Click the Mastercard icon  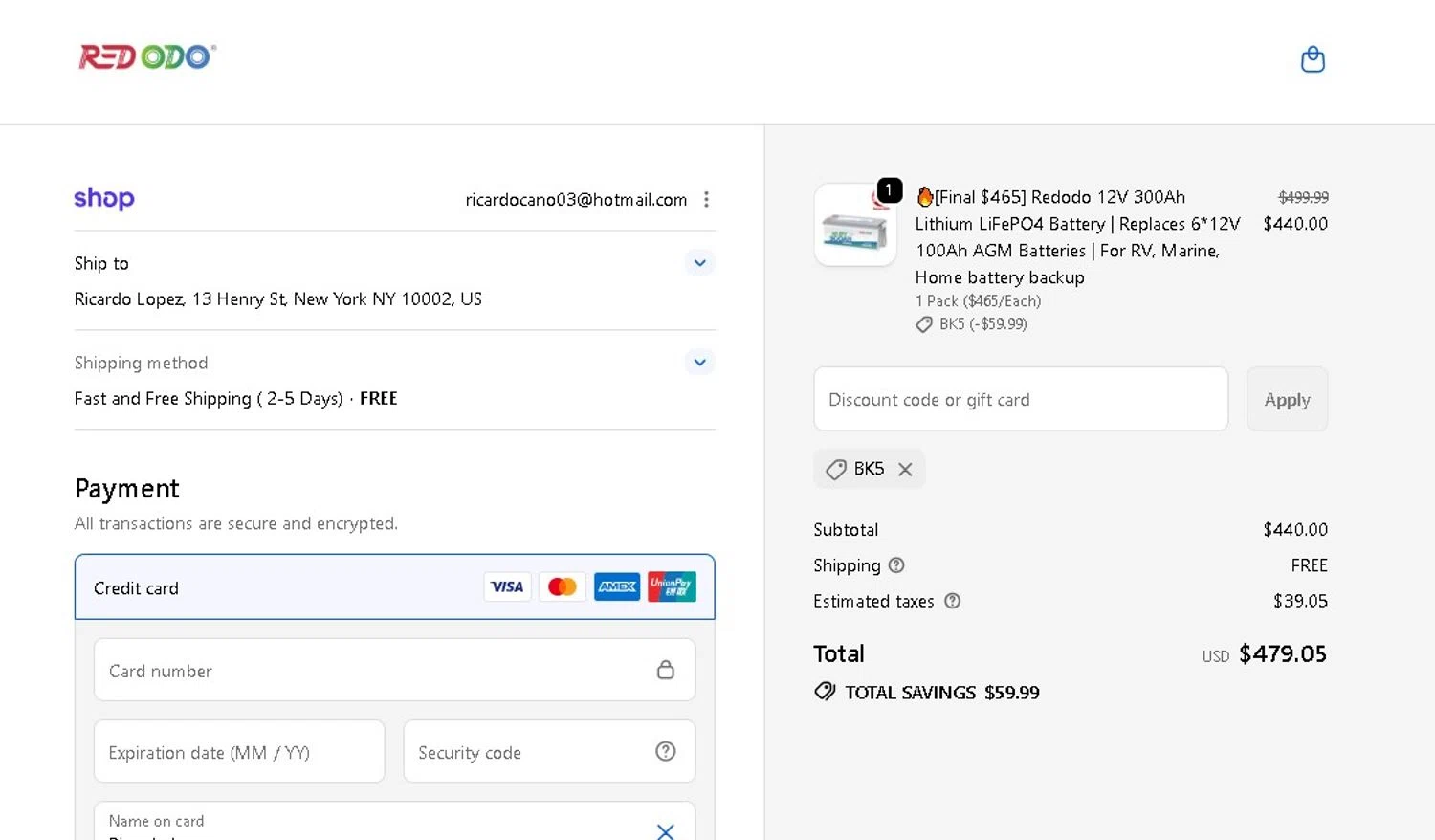pos(562,586)
